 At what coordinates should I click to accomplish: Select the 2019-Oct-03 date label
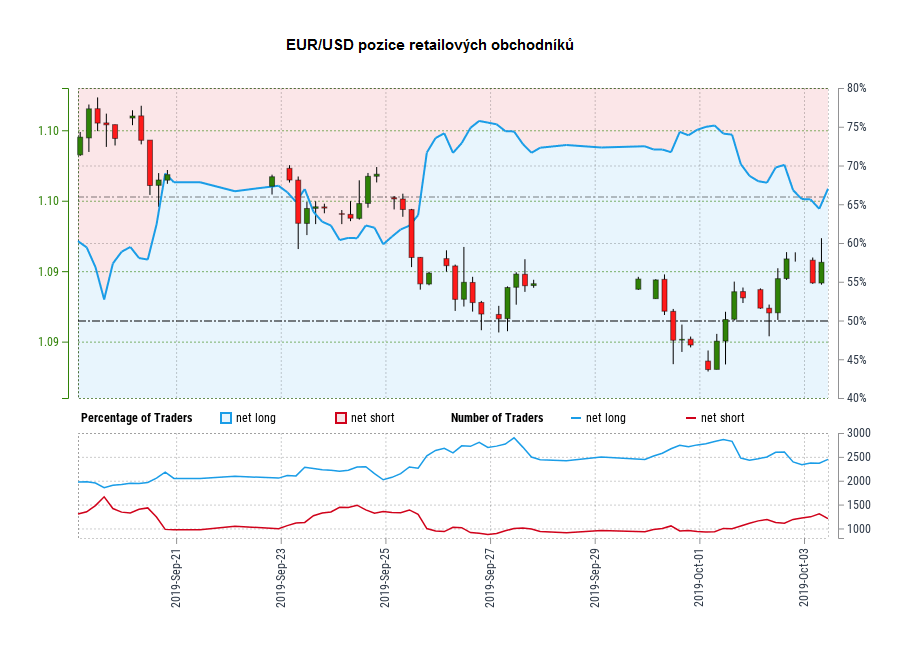coord(804,578)
